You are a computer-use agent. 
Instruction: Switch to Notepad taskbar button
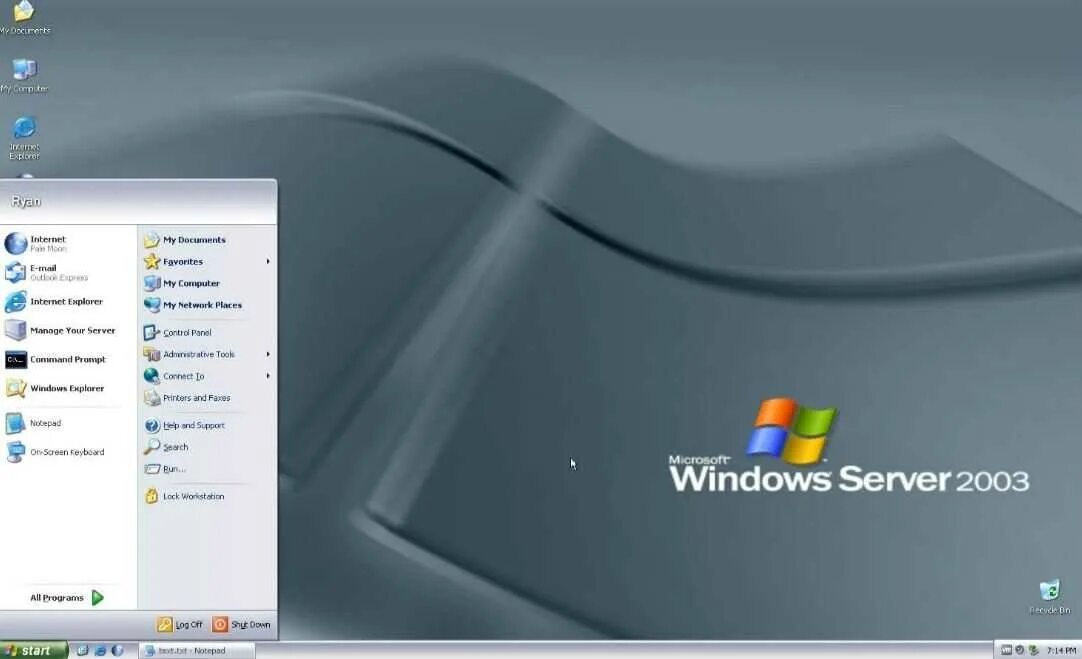tap(197, 651)
